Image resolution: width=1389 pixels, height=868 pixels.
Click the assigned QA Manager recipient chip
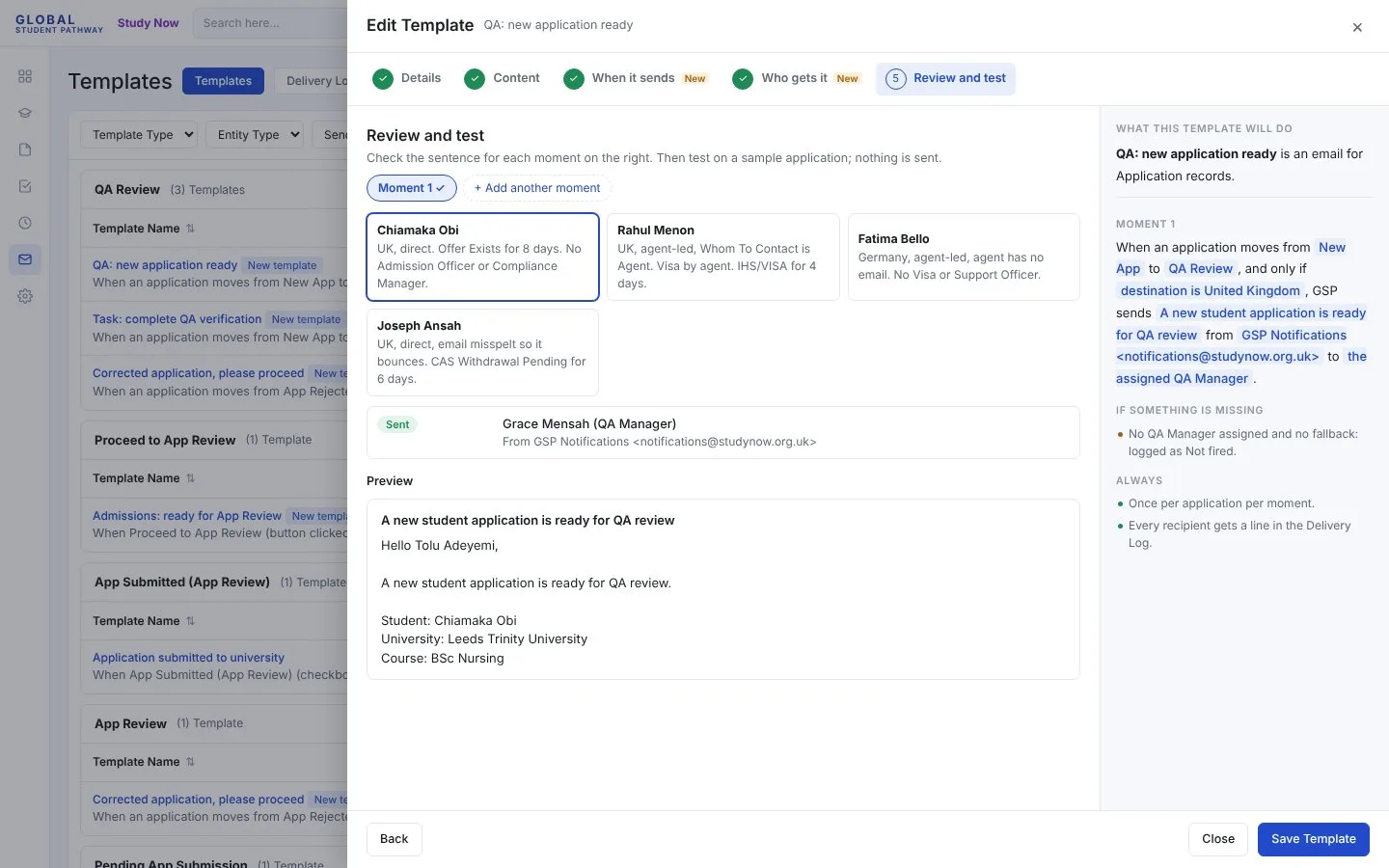coord(1183,379)
